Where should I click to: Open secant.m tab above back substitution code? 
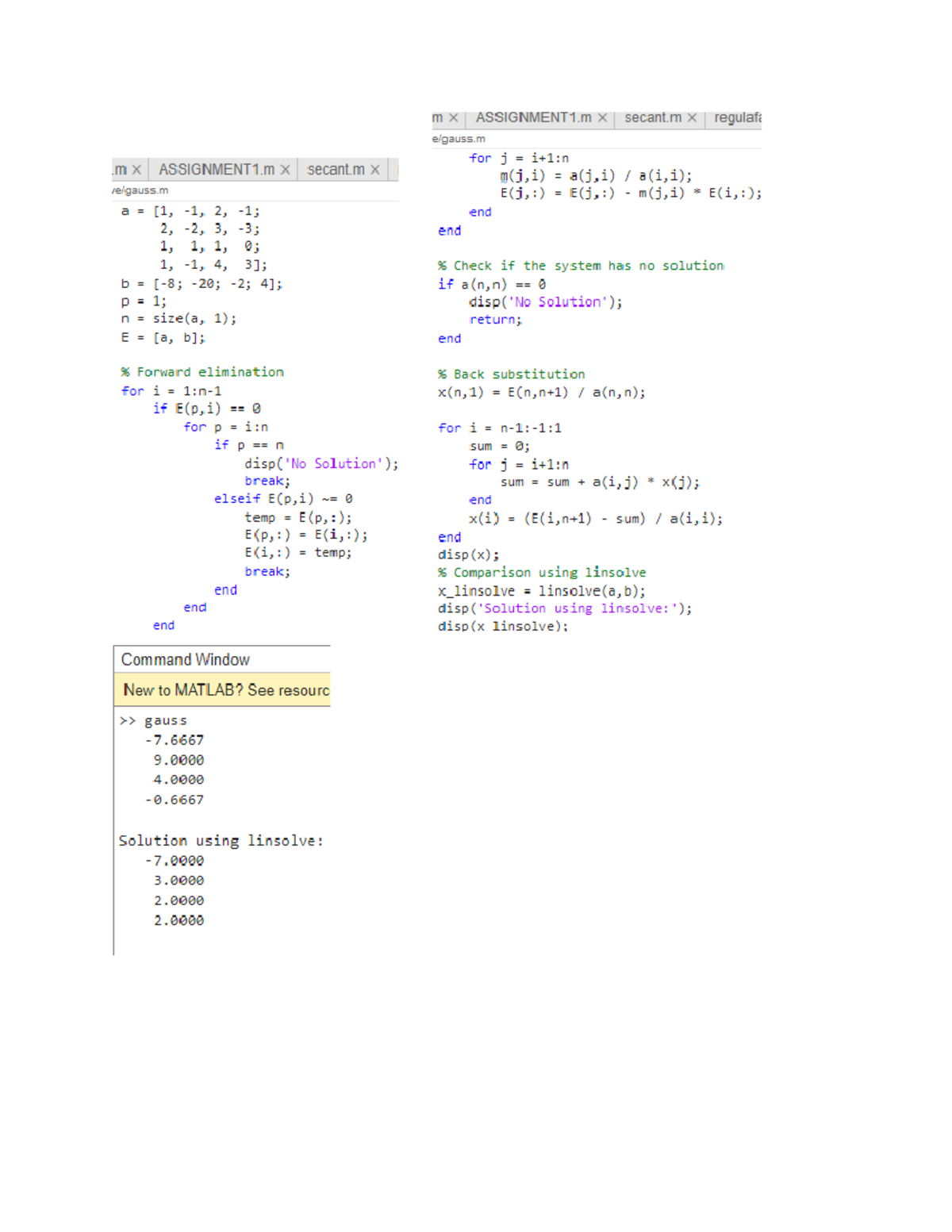pyautogui.click(x=652, y=117)
